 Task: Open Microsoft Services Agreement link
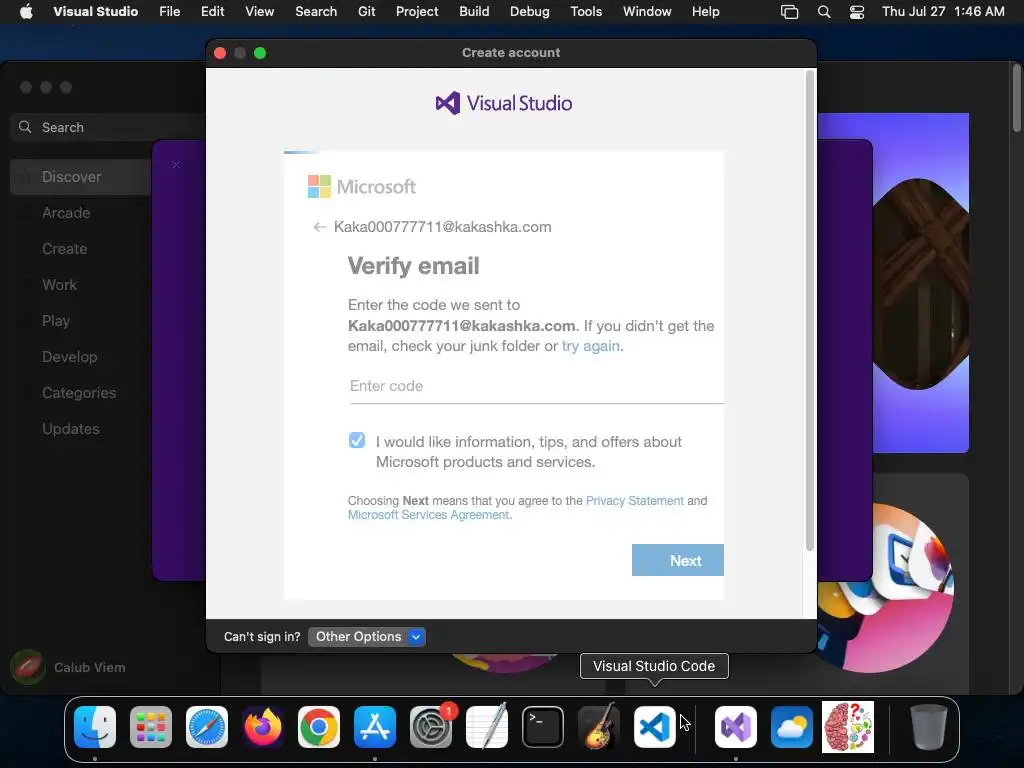pos(428,515)
